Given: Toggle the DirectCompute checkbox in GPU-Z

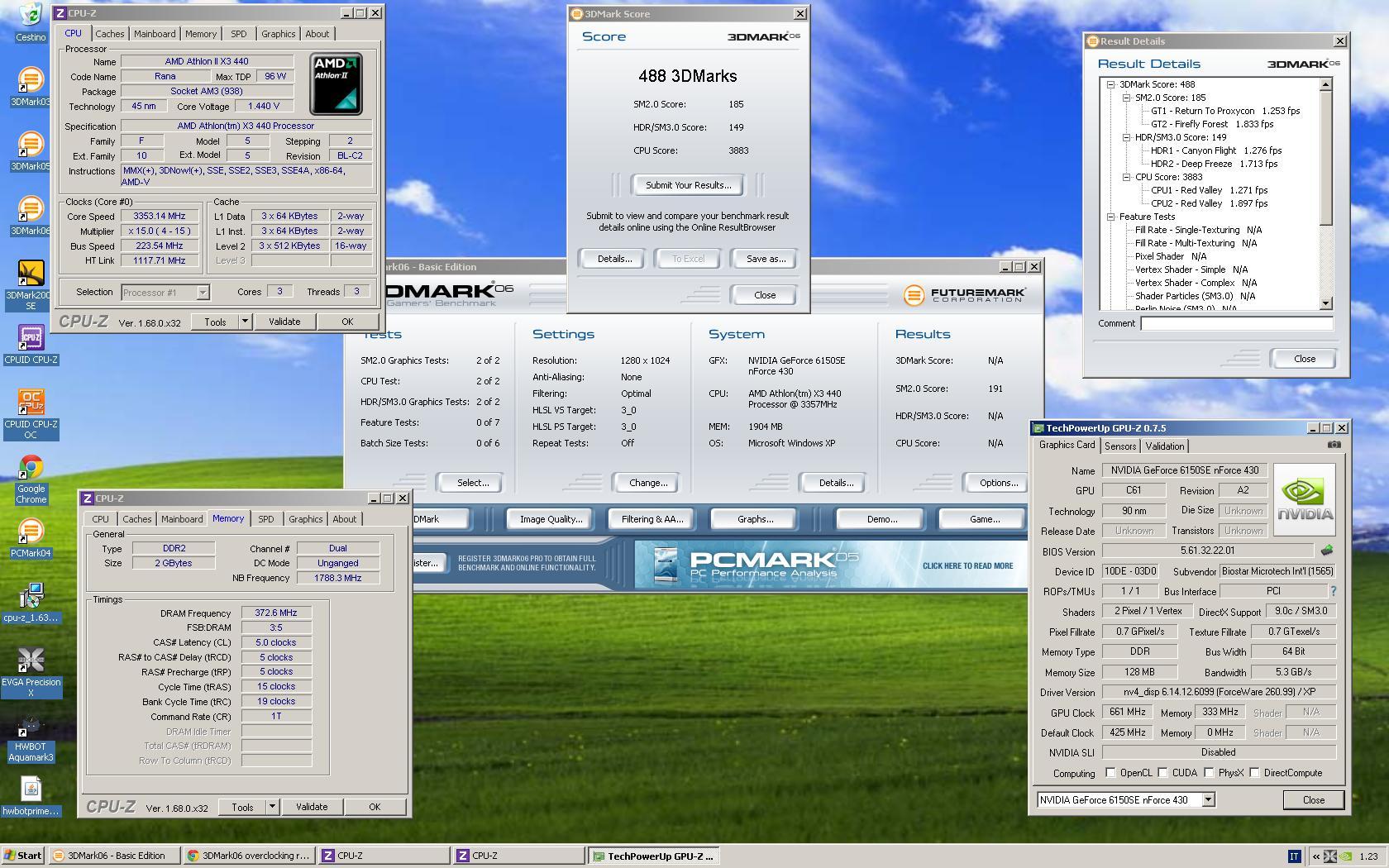Looking at the screenshot, I should click(1254, 773).
